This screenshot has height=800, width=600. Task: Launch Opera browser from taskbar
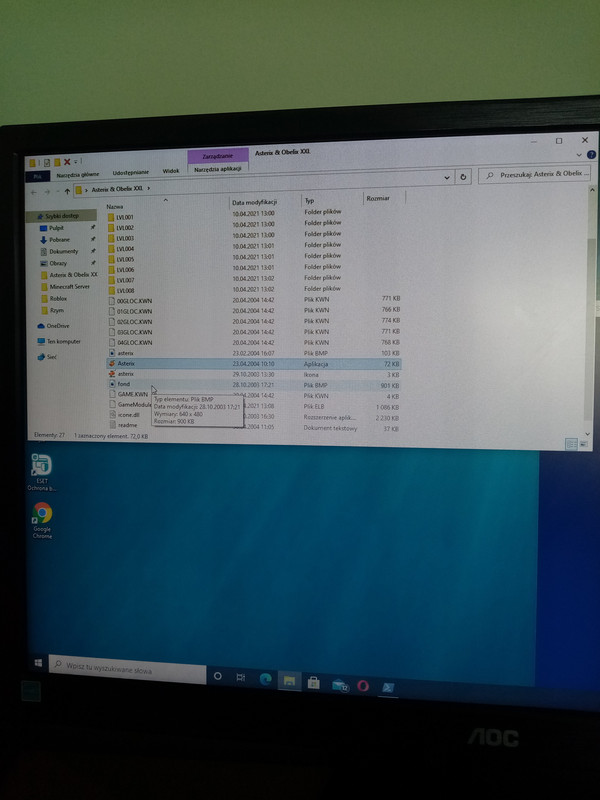363,685
